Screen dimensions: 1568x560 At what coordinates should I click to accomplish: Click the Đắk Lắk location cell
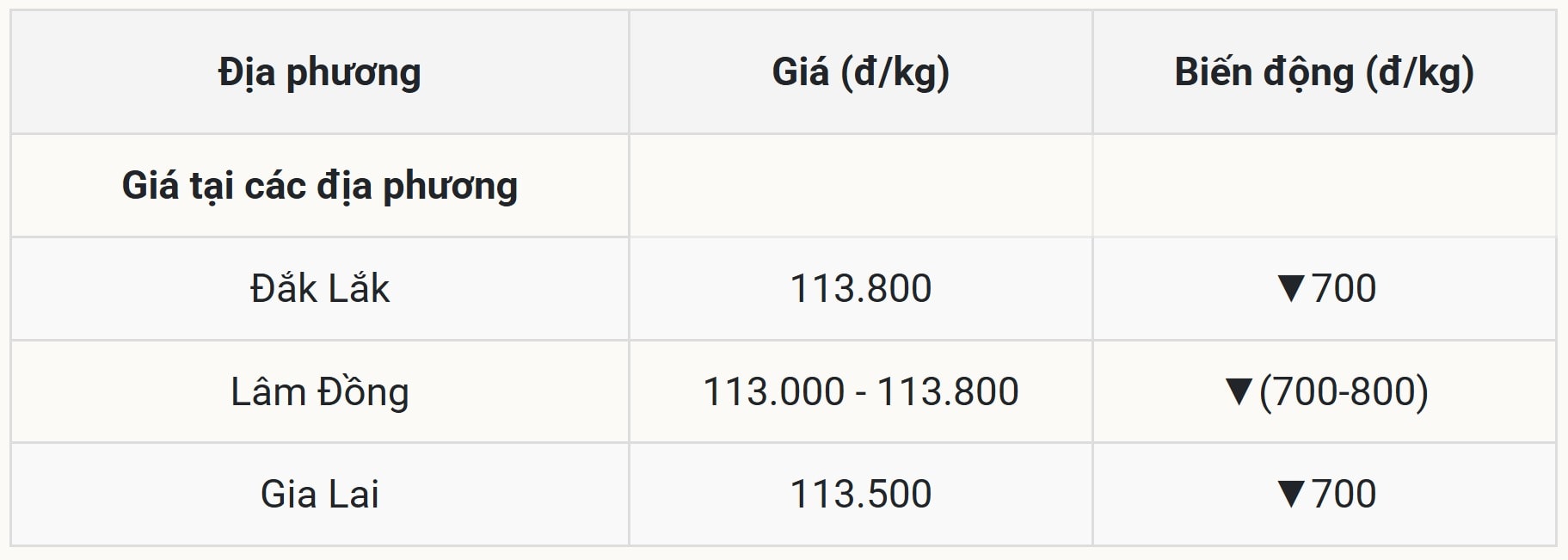(x=319, y=288)
